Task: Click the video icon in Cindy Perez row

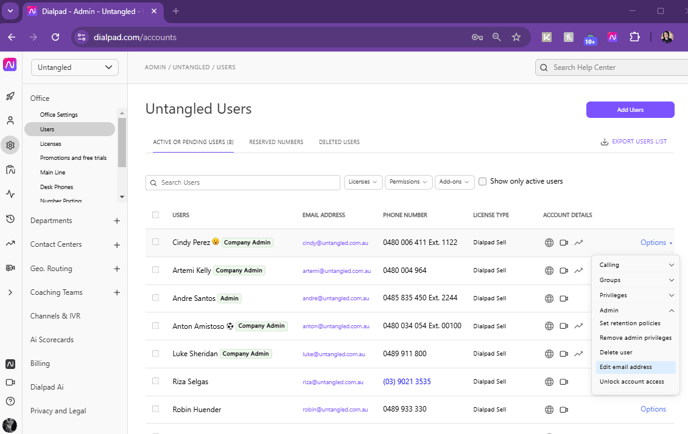Action: pyautogui.click(x=564, y=242)
